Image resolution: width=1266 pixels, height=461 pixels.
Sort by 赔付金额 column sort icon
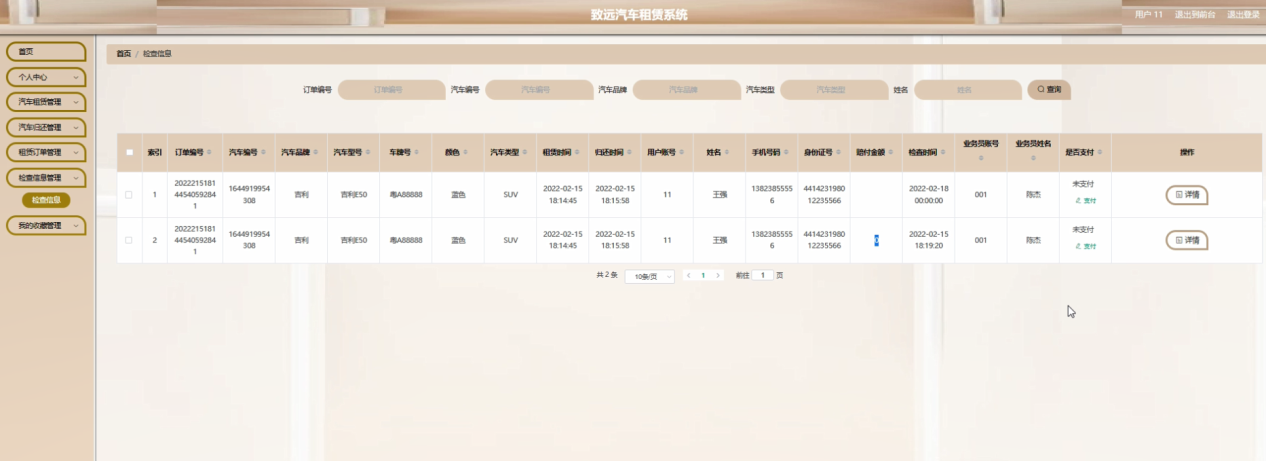click(x=892, y=153)
